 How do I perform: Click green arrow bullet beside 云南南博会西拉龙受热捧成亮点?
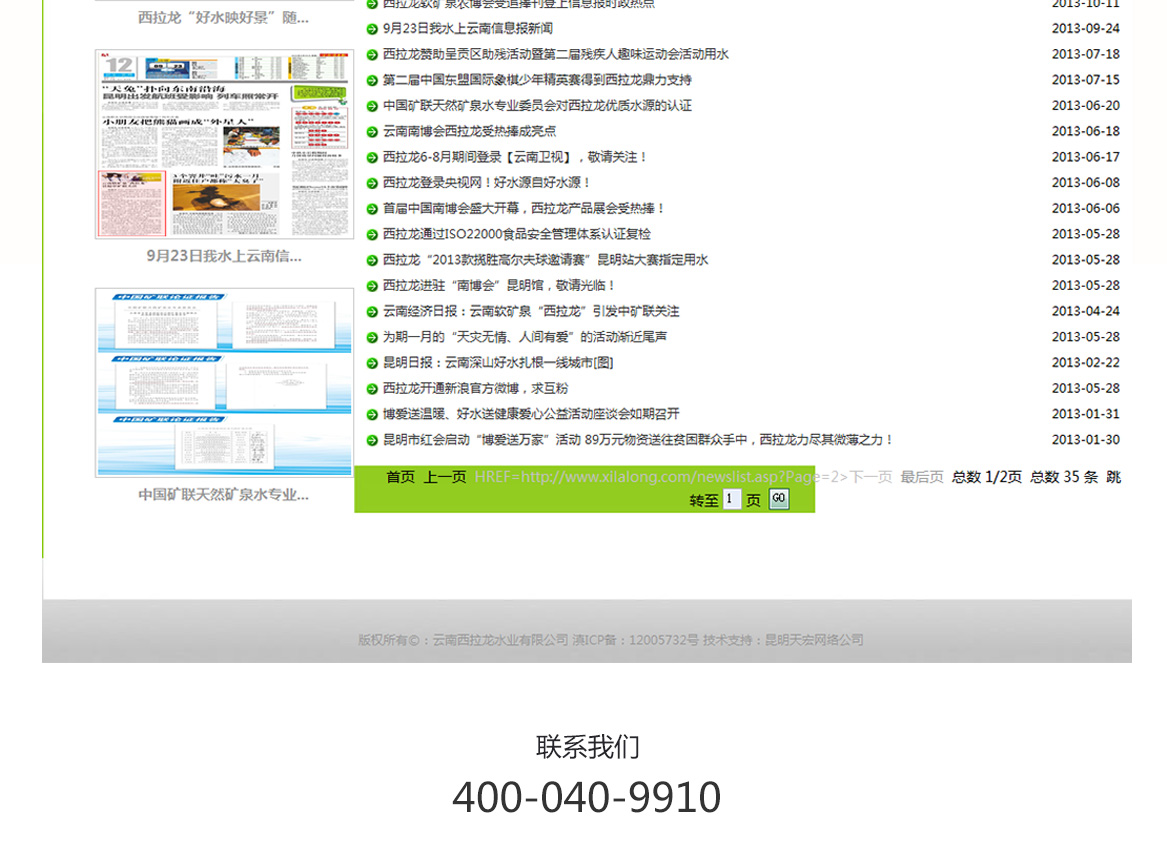click(372, 132)
